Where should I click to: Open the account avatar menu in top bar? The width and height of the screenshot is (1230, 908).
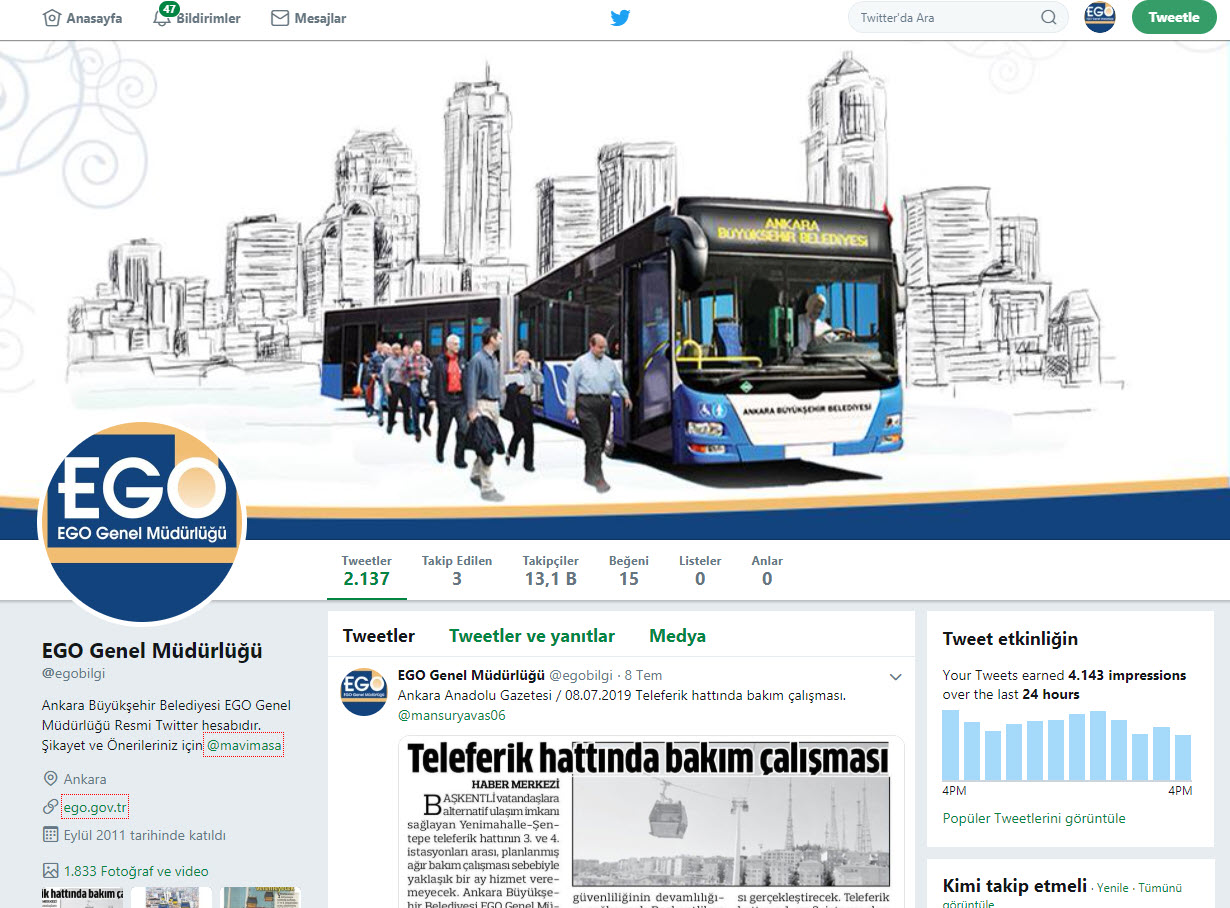pyautogui.click(x=1100, y=17)
